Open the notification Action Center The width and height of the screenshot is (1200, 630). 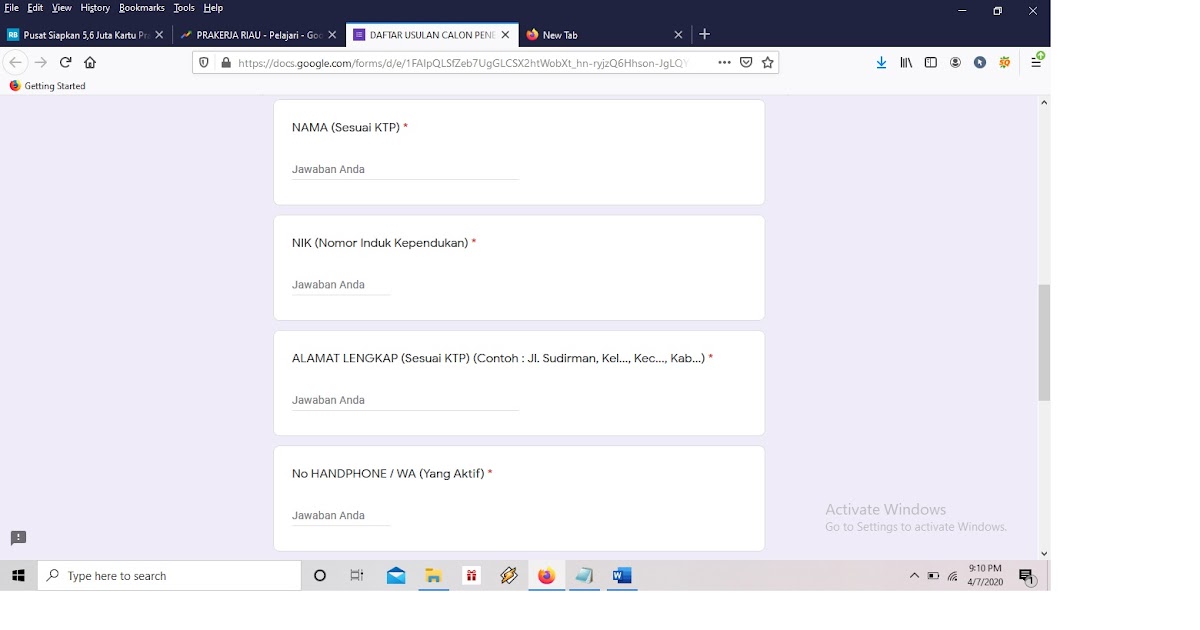click(x=1027, y=576)
